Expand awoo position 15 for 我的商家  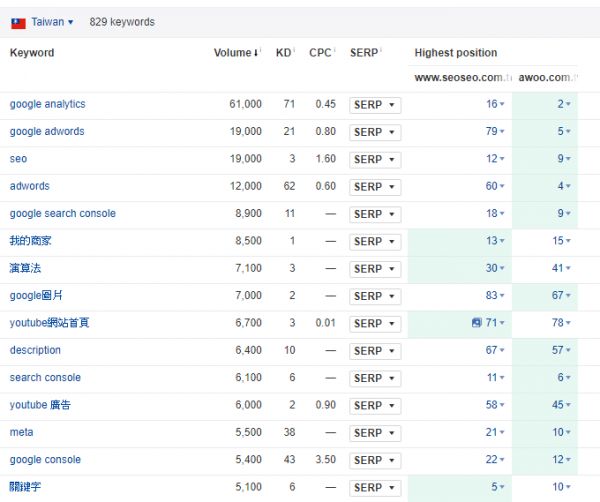pyautogui.click(x=561, y=241)
